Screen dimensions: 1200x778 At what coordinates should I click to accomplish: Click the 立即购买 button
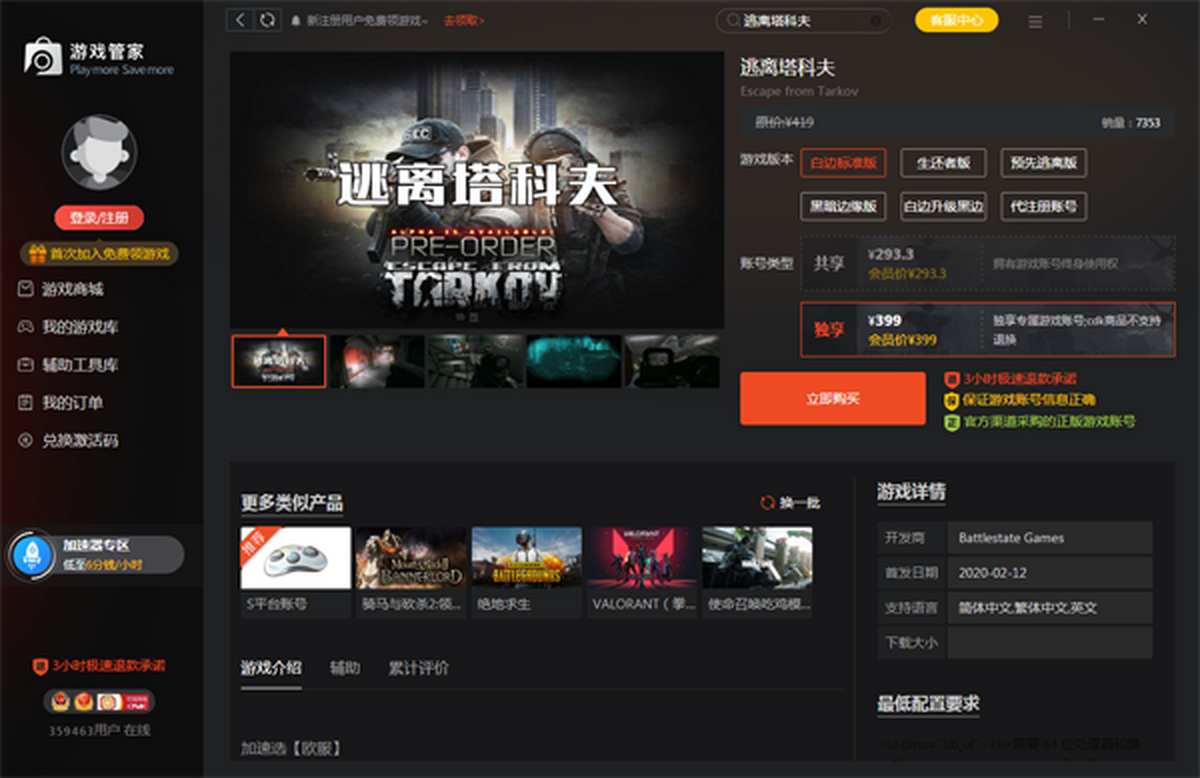pos(832,398)
